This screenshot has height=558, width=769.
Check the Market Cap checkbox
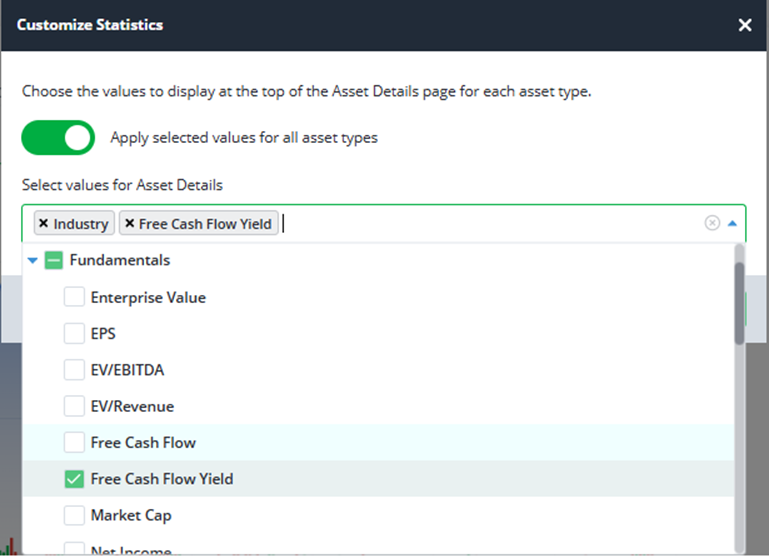(x=74, y=515)
